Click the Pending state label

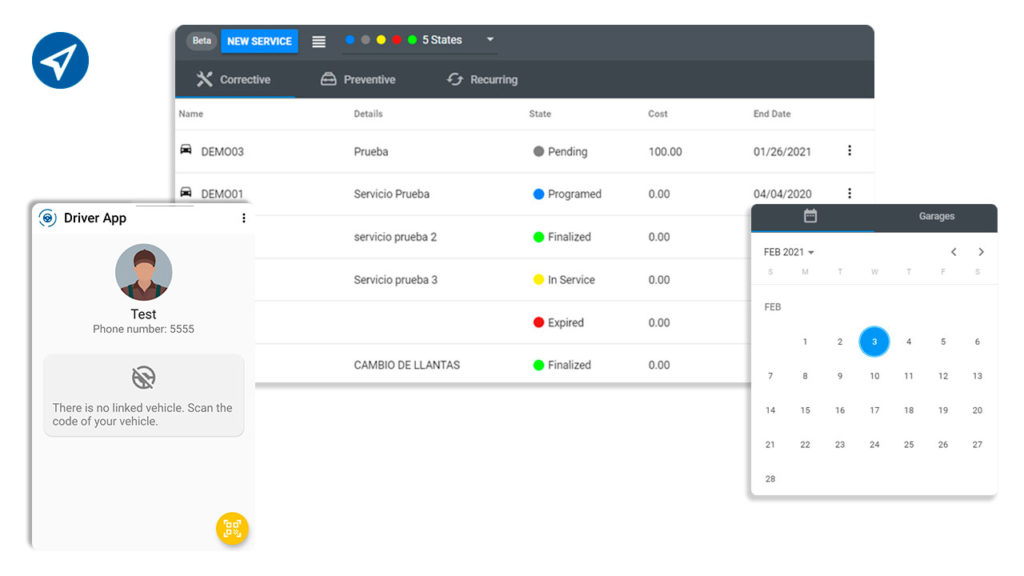click(568, 152)
